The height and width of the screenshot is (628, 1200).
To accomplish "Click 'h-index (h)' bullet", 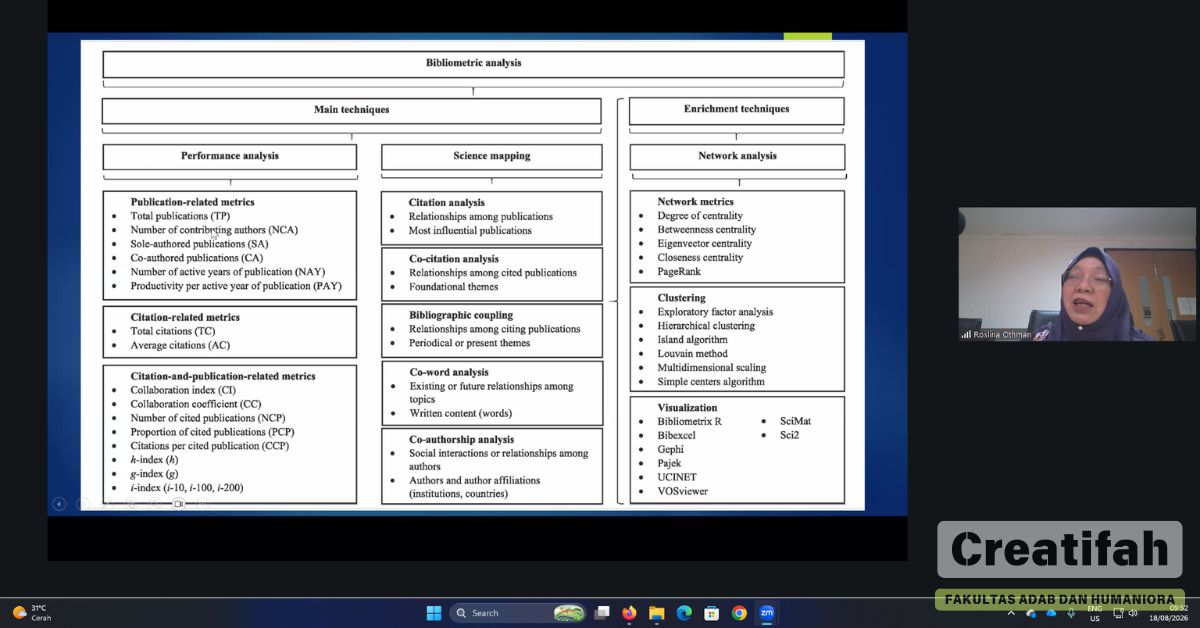I will pos(154,460).
